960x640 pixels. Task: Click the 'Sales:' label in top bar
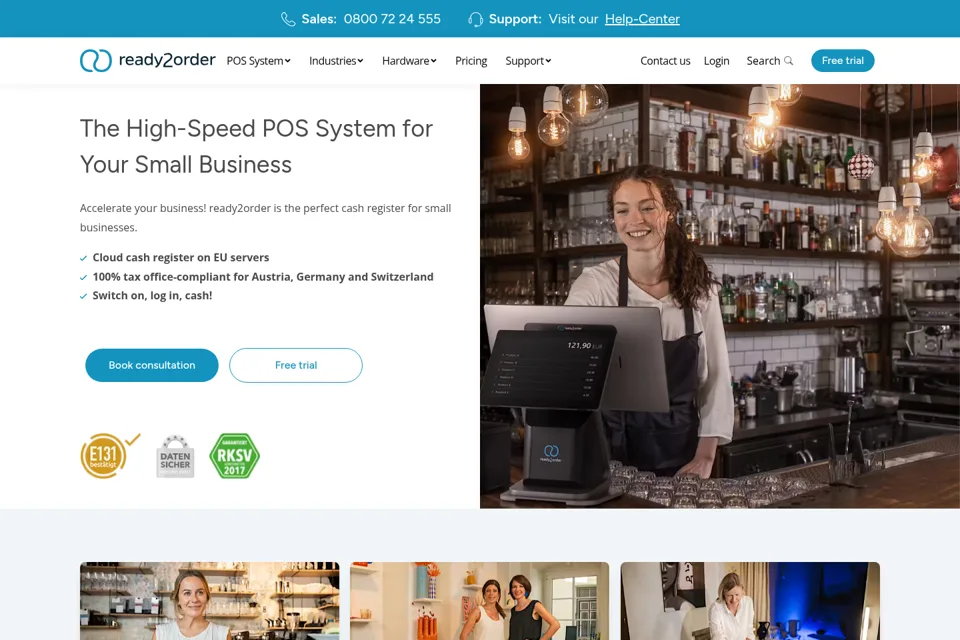[319, 19]
